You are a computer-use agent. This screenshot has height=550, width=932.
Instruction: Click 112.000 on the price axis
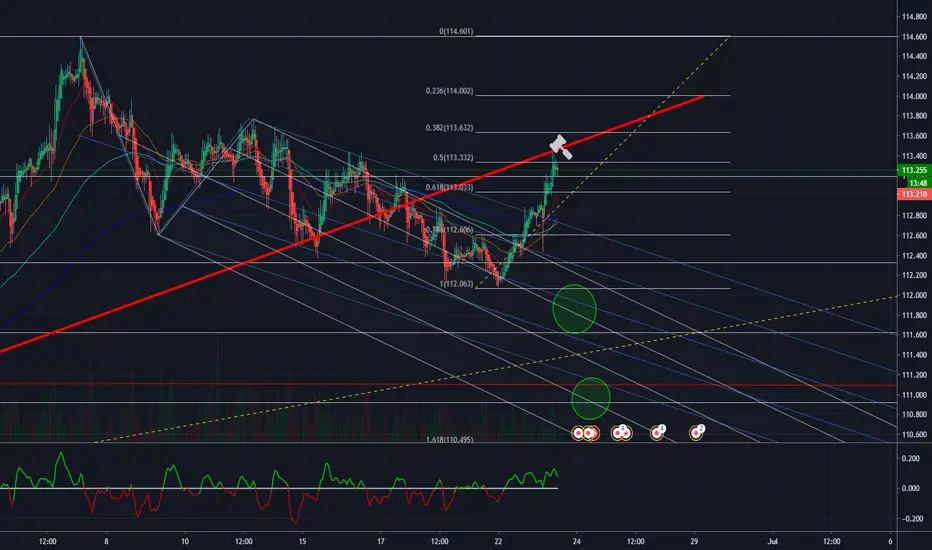pyautogui.click(x=914, y=296)
